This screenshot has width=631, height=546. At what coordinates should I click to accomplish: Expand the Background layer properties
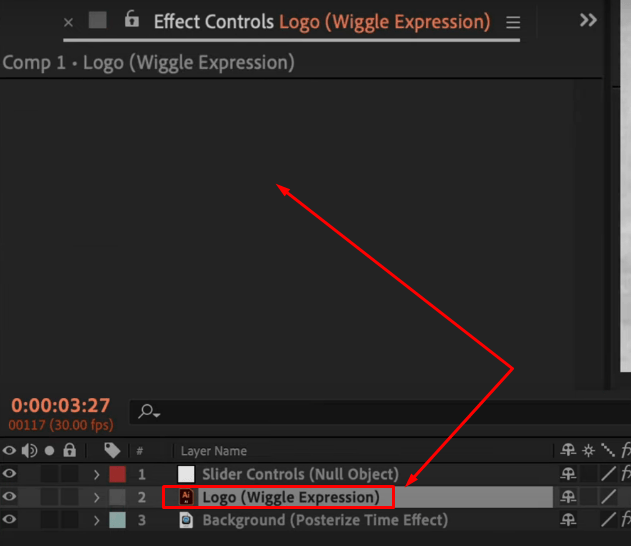97,520
